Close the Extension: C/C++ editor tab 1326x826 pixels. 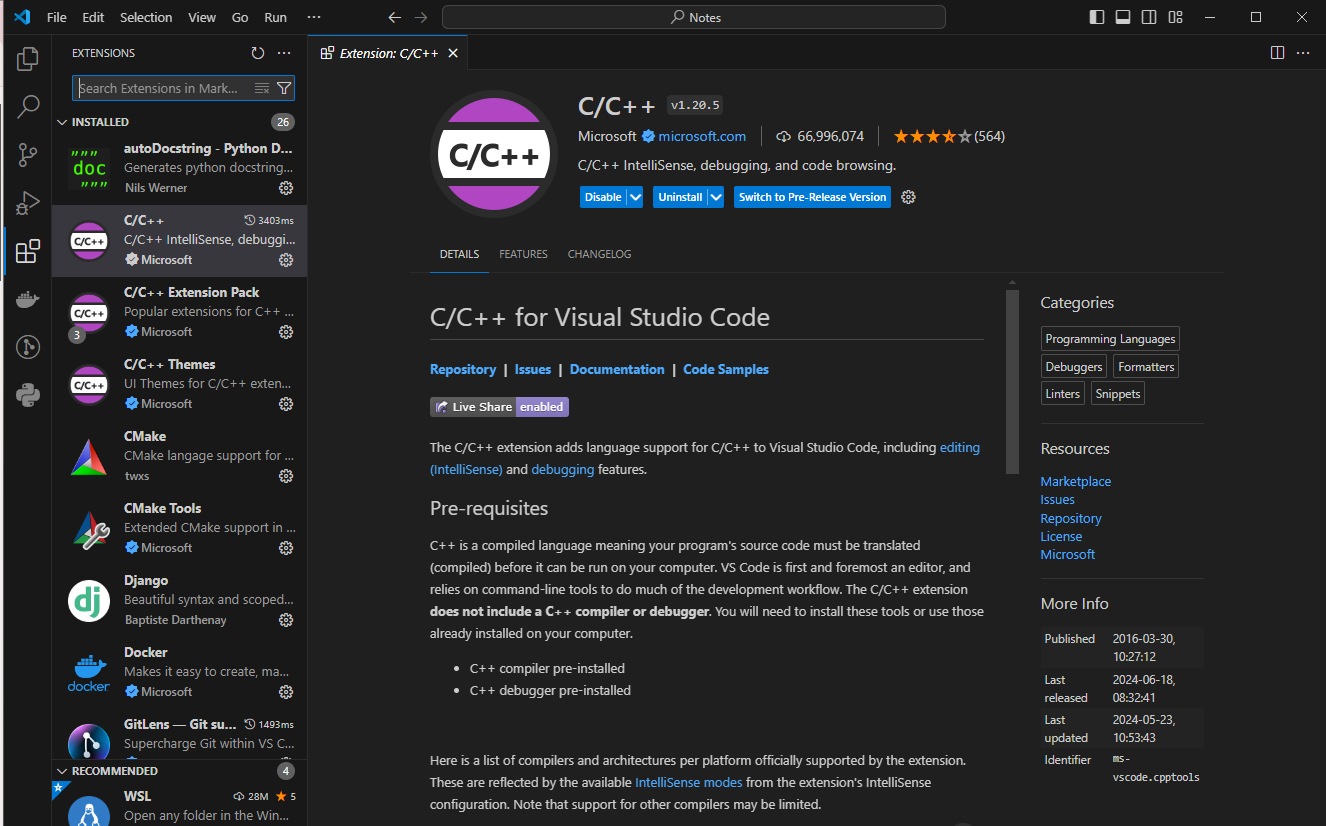pos(453,53)
